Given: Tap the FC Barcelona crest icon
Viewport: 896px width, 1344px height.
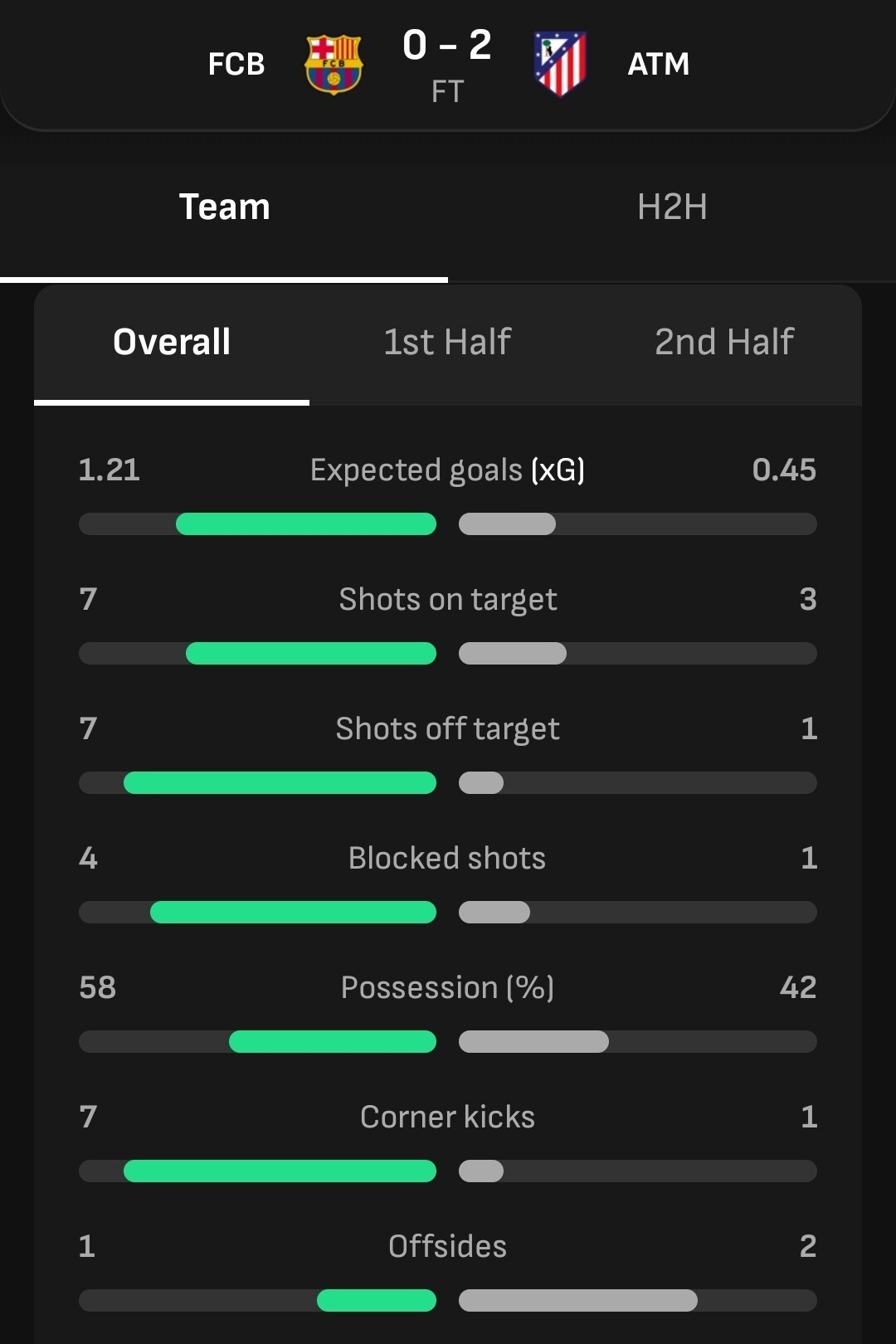Looking at the screenshot, I should [x=334, y=64].
